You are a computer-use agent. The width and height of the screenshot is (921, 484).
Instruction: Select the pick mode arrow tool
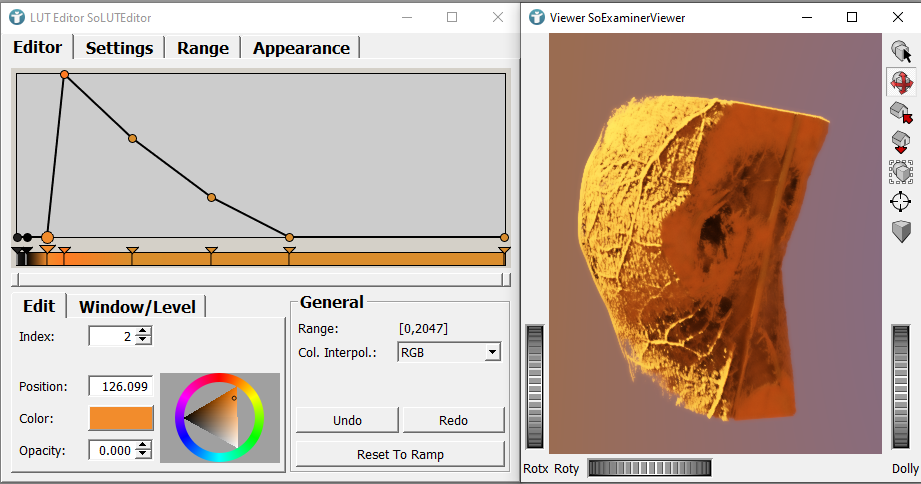point(900,51)
